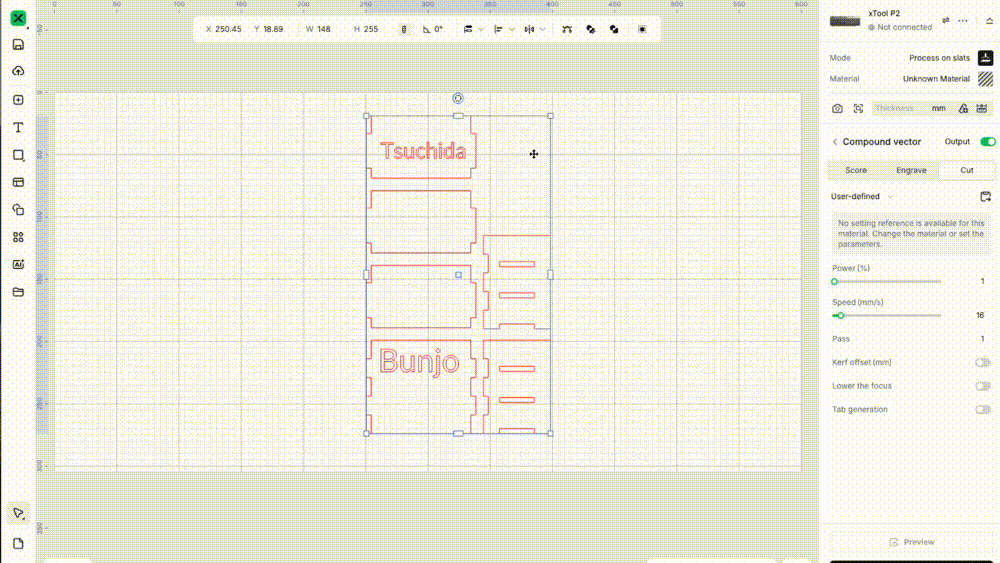Open the apps grid icon in sidebar

click(18, 237)
